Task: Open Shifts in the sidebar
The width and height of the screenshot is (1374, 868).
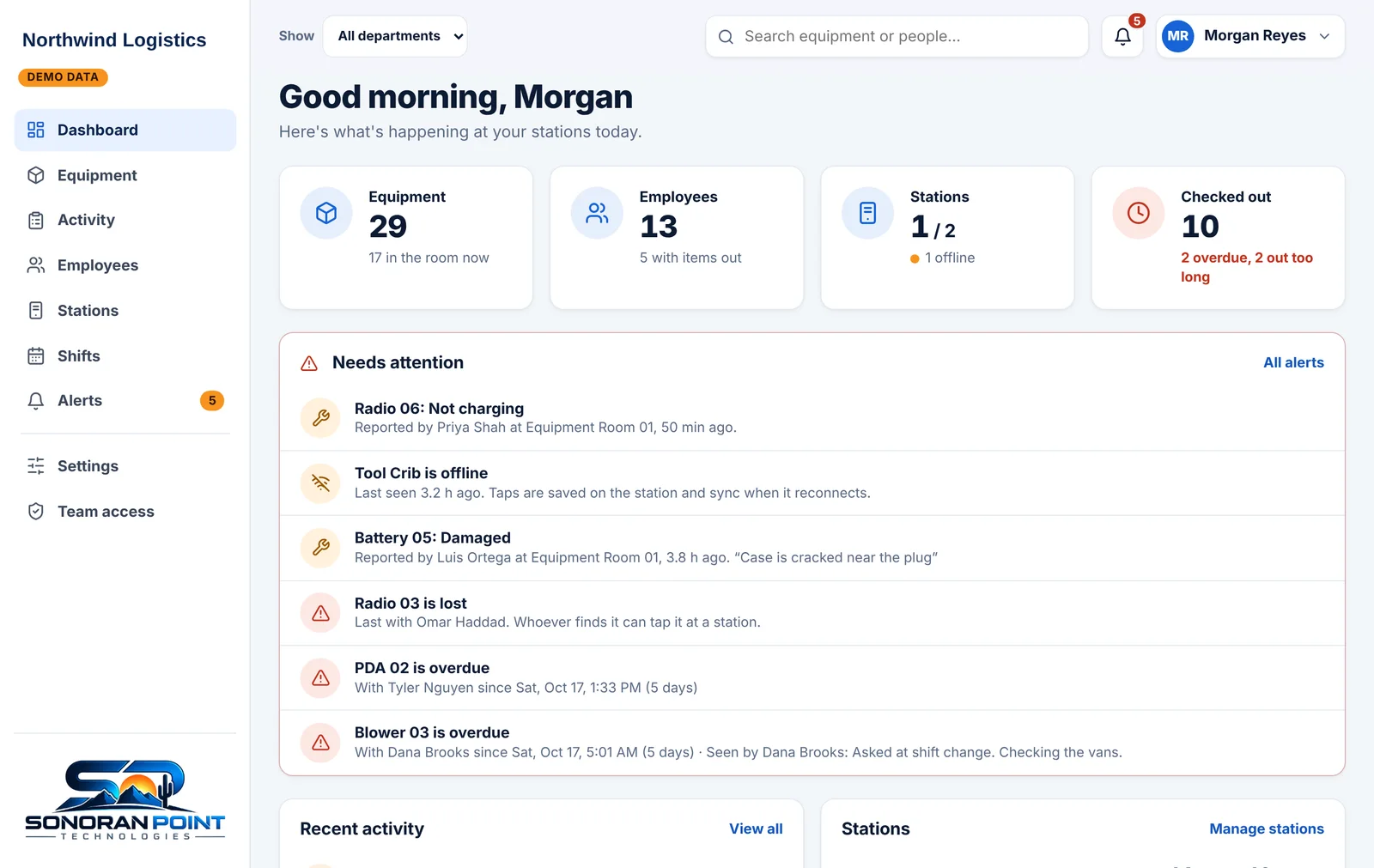Action: pos(125,355)
